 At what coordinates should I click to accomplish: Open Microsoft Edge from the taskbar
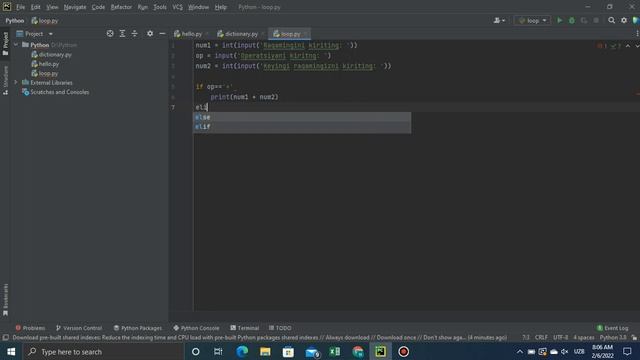pyautogui.click(x=242, y=351)
